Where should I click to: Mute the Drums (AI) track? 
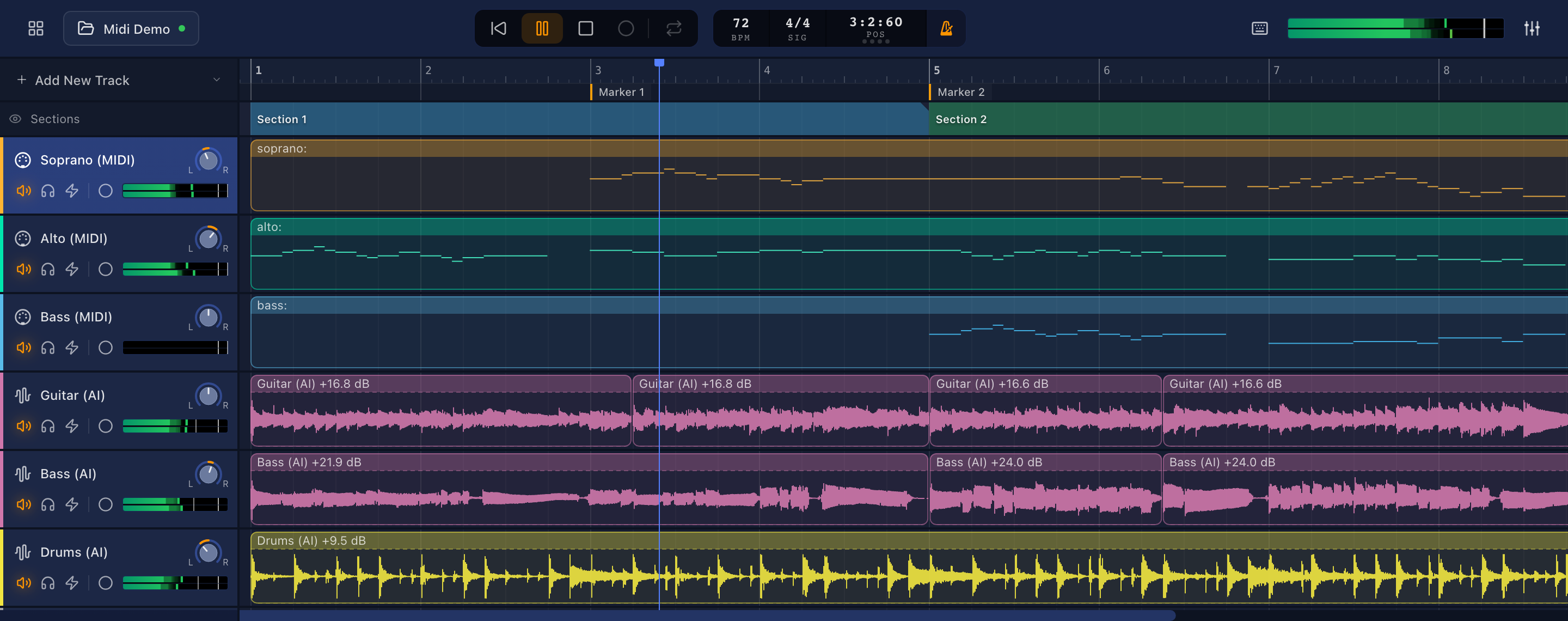pos(24,583)
